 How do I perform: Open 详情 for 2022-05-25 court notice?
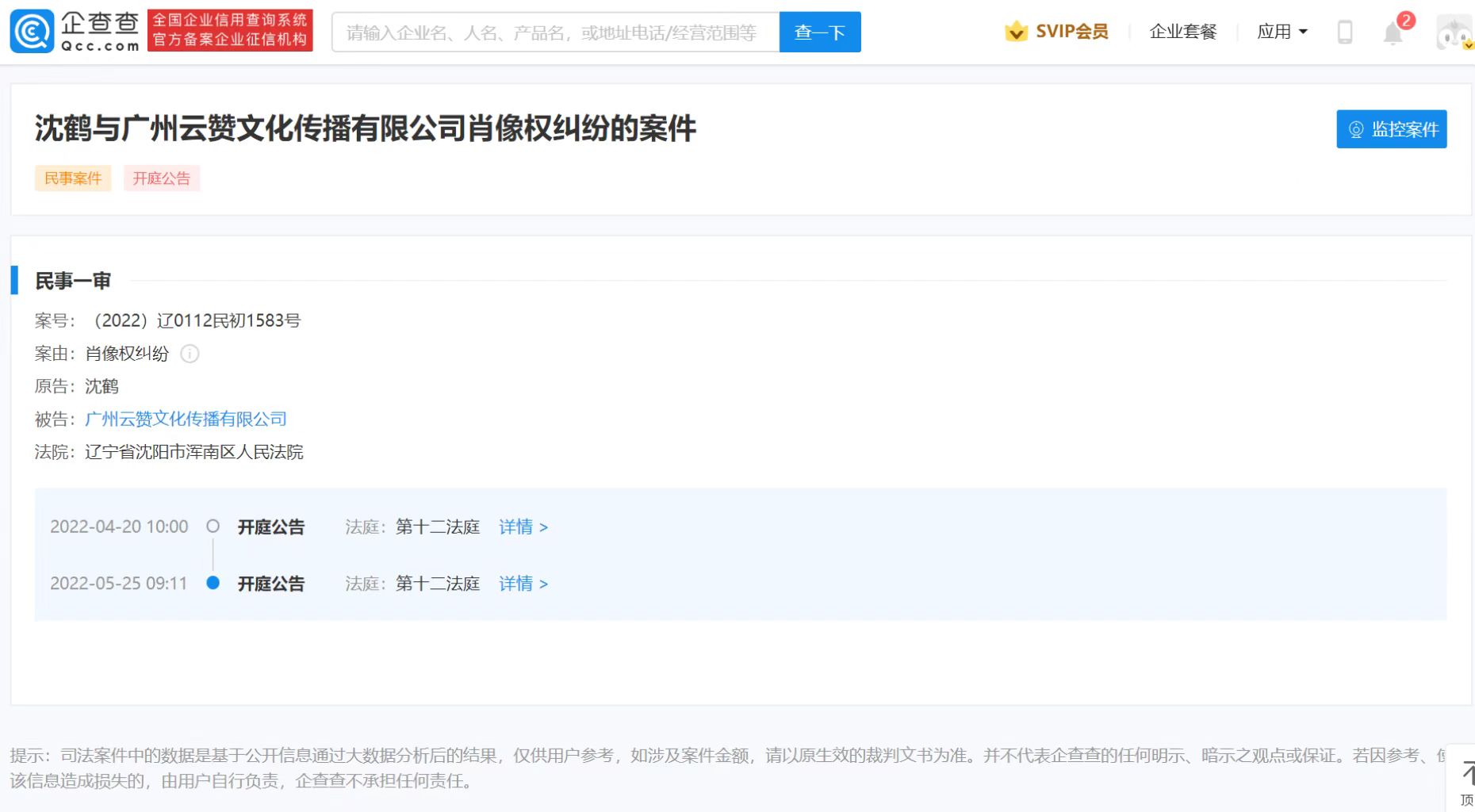click(523, 584)
